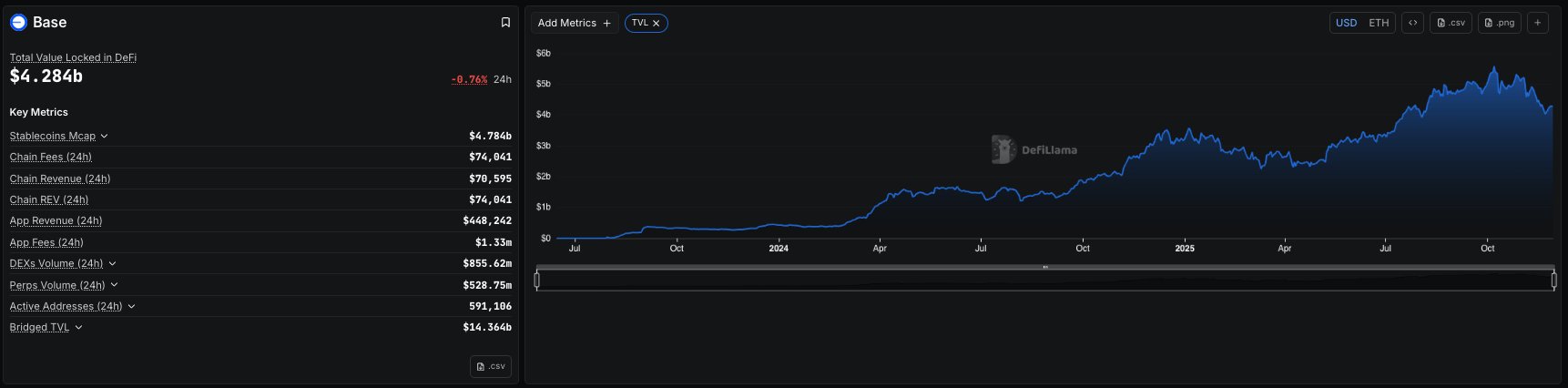This screenshot has height=388, width=1568.
Task: Expand the Stablecoins Mcap row
Action: [104, 137]
